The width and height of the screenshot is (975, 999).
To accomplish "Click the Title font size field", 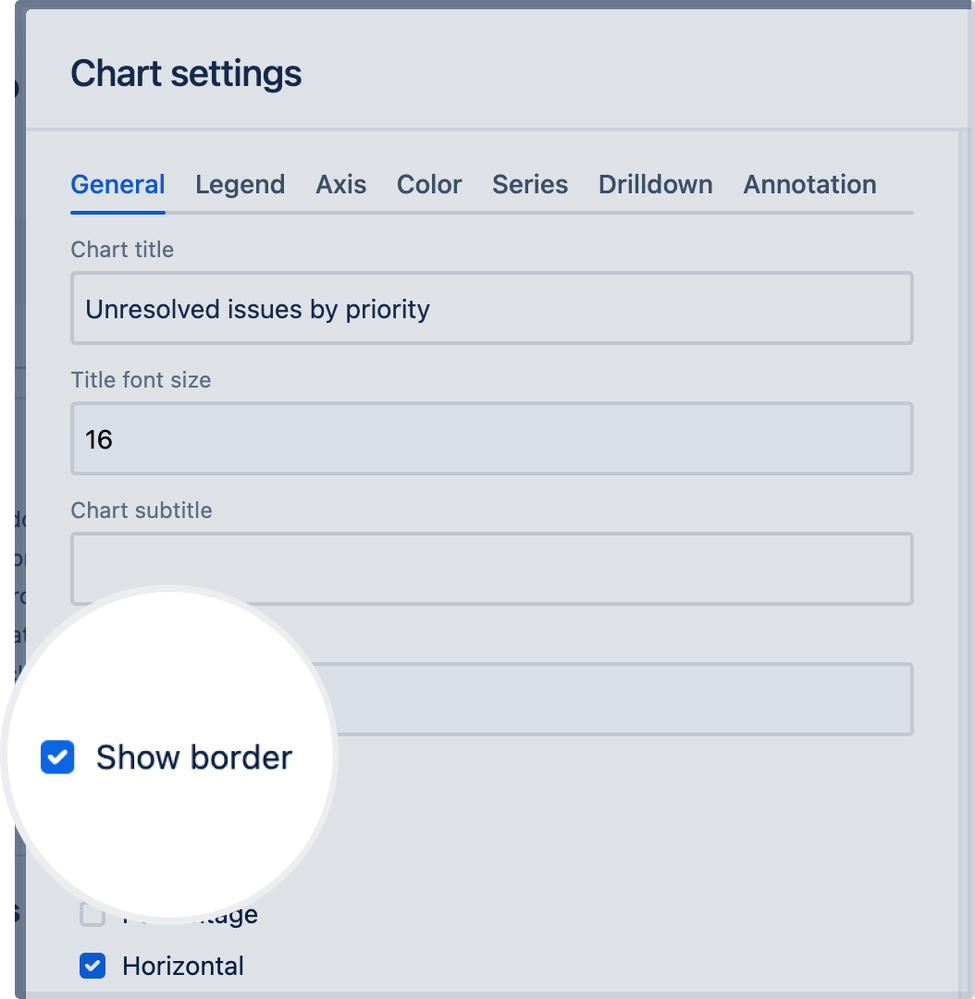I will pyautogui.click(x=490, y=438).
